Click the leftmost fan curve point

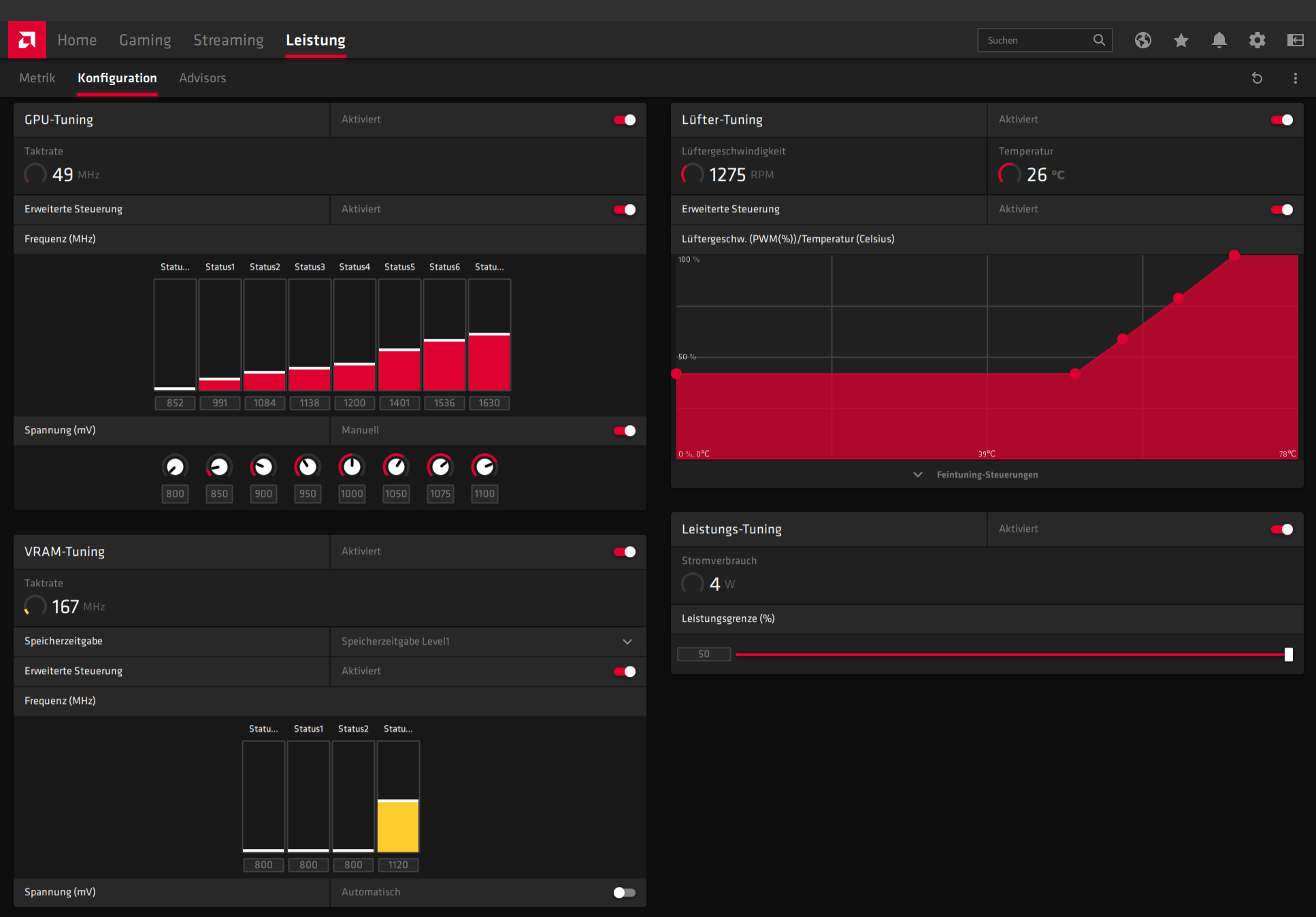tap(676, 373)
